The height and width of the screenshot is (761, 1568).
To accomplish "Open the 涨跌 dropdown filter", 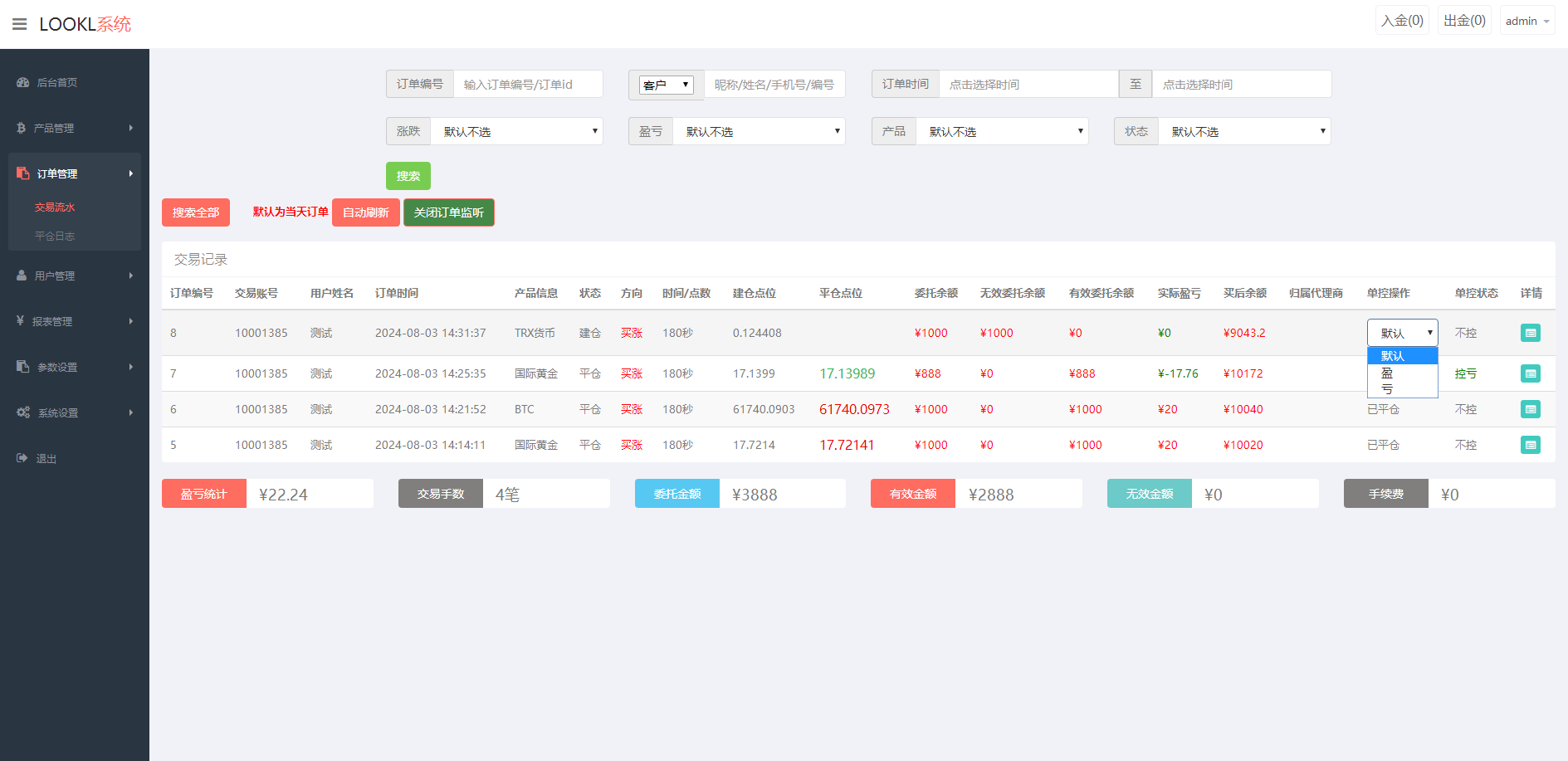I will pyautogui.click(x=516, y=131).
